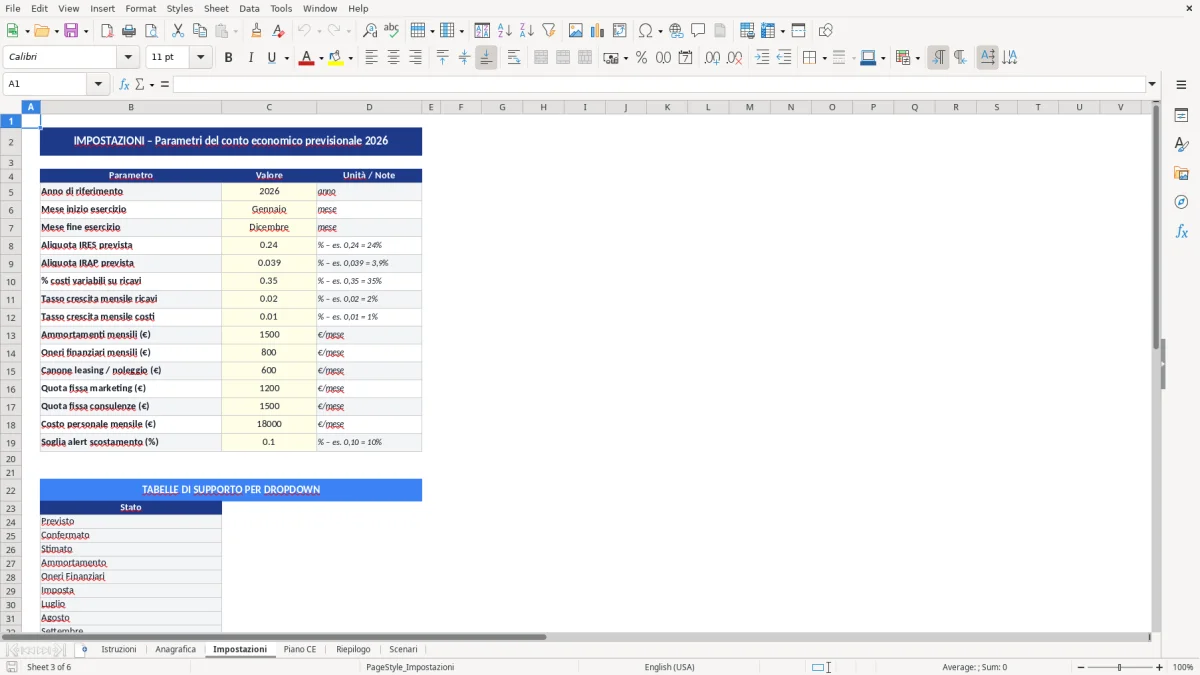Click the 100% zoom level
Screen dimensions: 1200x675
[1183, 667]
